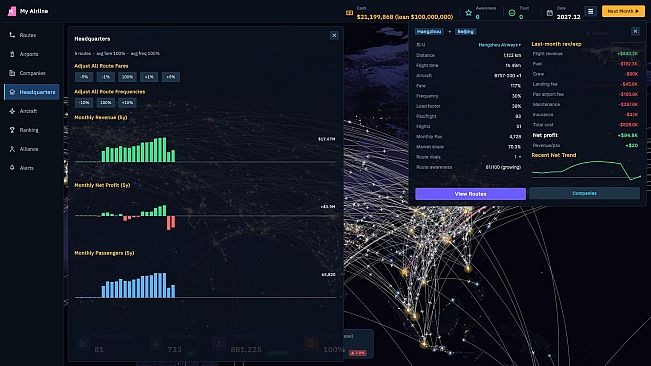651x366 pixels.
Task: Open the Hangzhou Airways dropdown
Action: (499, 45)
